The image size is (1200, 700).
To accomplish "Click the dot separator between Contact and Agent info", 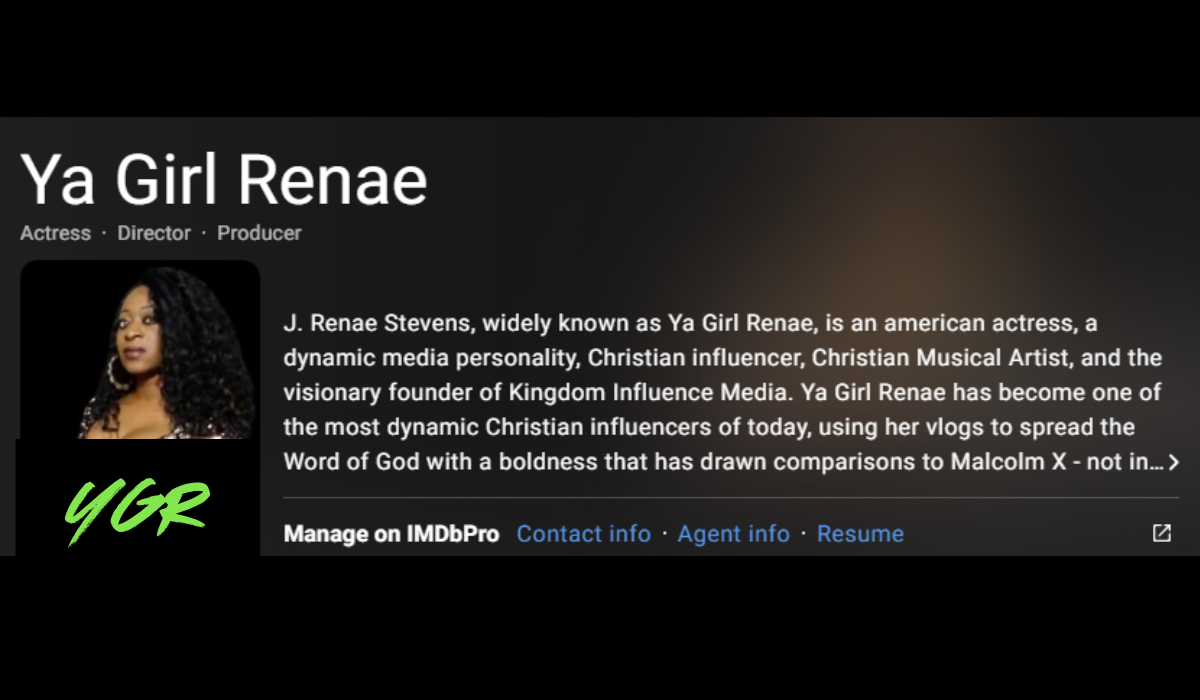I will (x=662, y=534).
